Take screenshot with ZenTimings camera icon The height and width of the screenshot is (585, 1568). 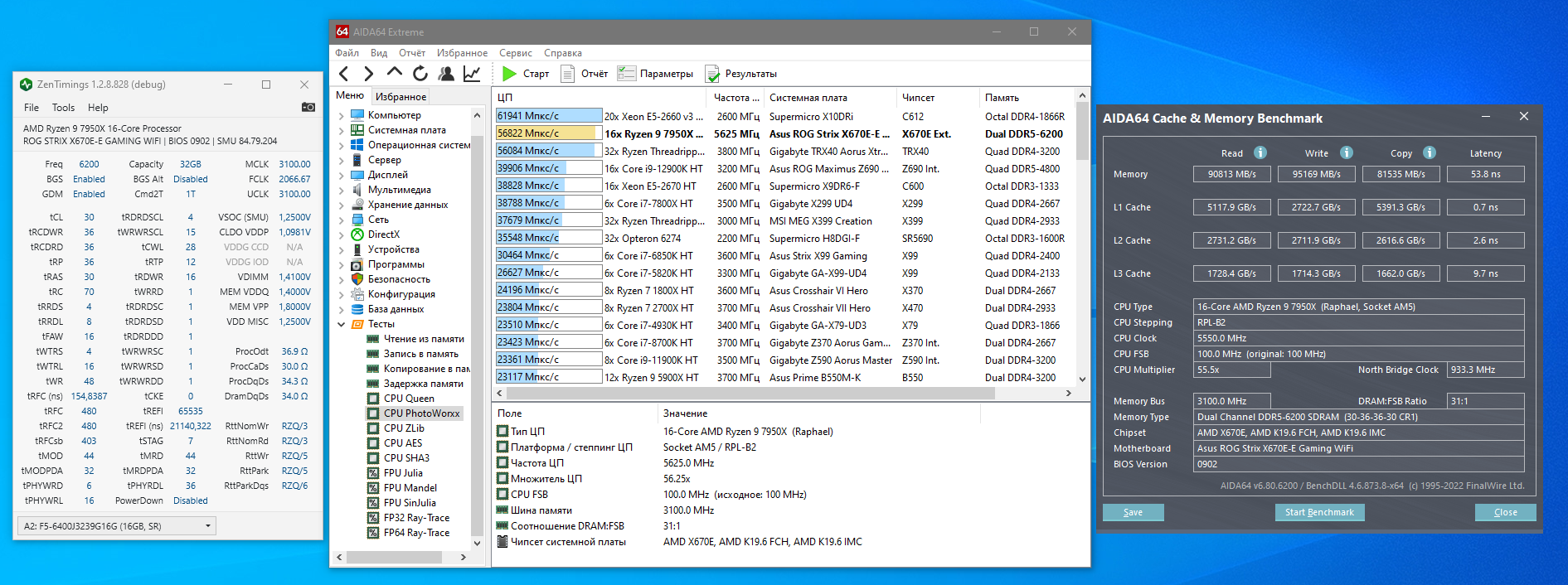pos(308,107)
